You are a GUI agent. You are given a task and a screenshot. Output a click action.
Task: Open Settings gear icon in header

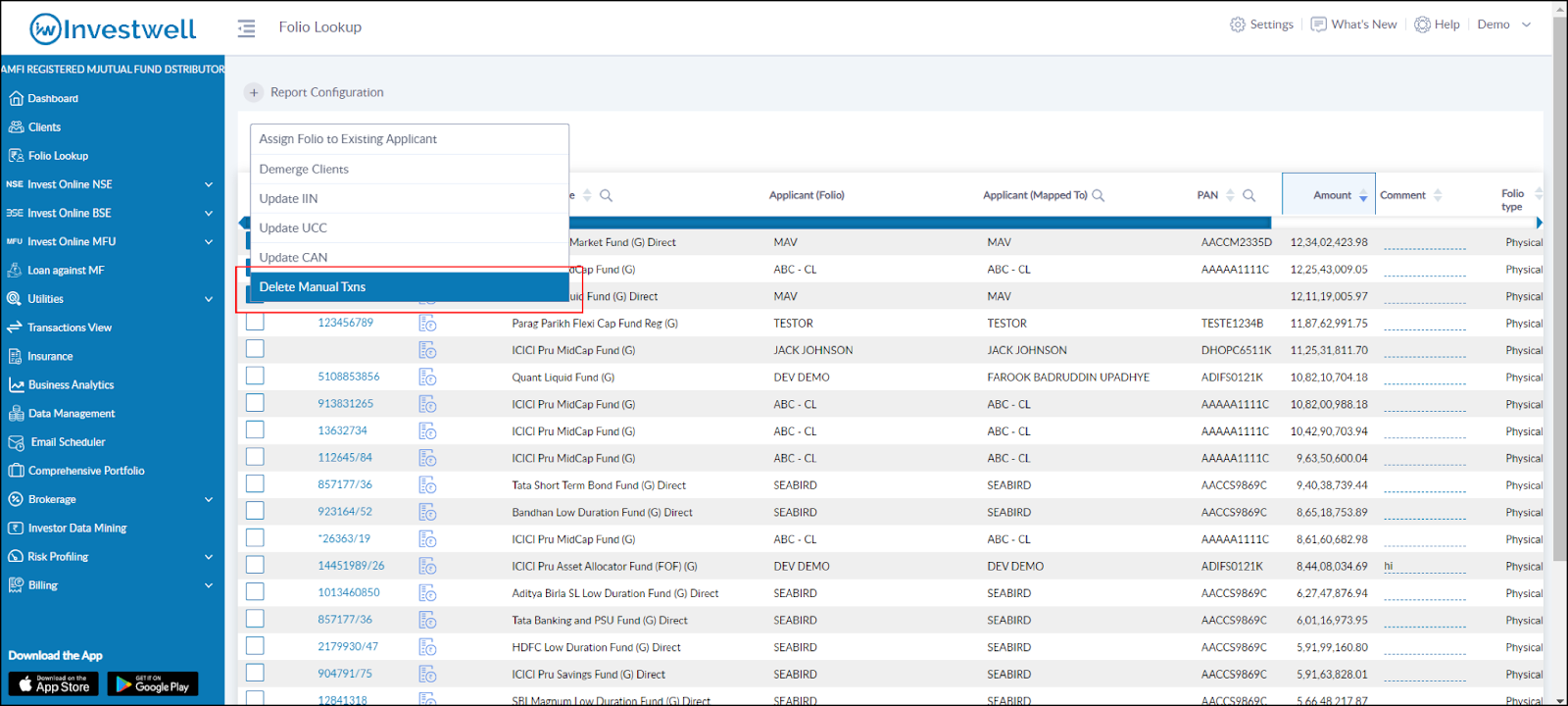coord(1238,25)
